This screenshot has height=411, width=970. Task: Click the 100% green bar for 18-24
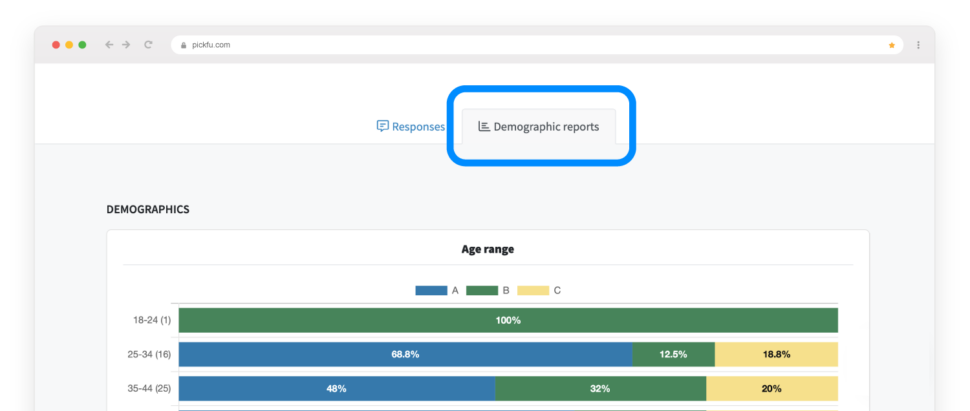509,321
